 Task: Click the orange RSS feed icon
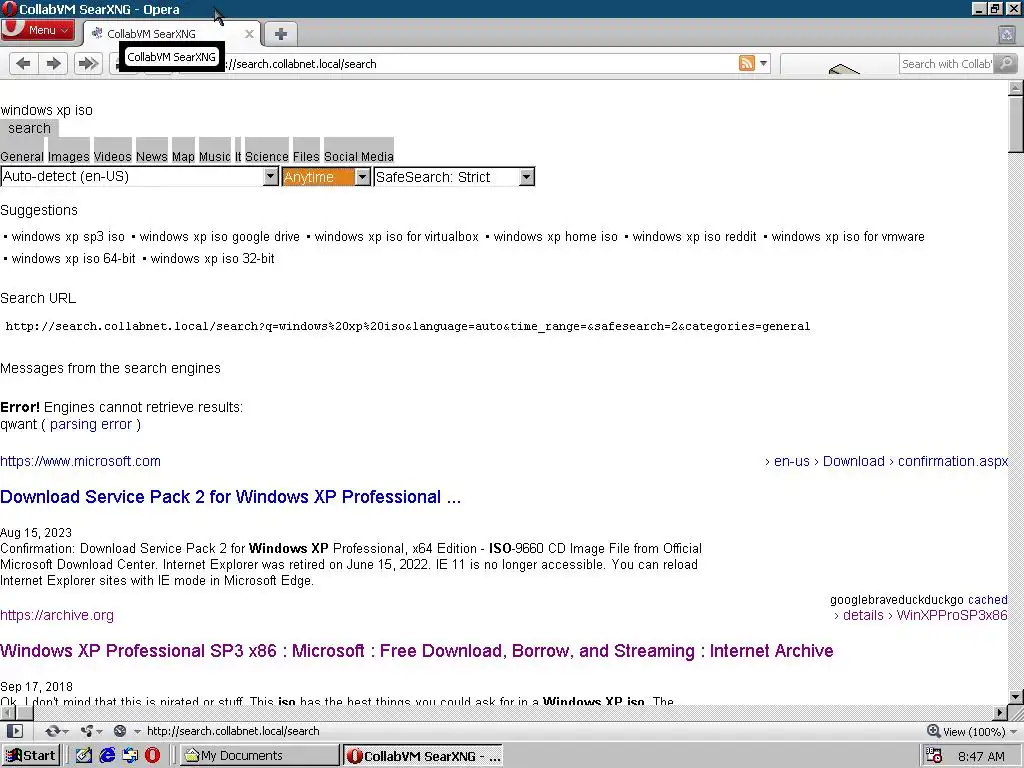746,63
